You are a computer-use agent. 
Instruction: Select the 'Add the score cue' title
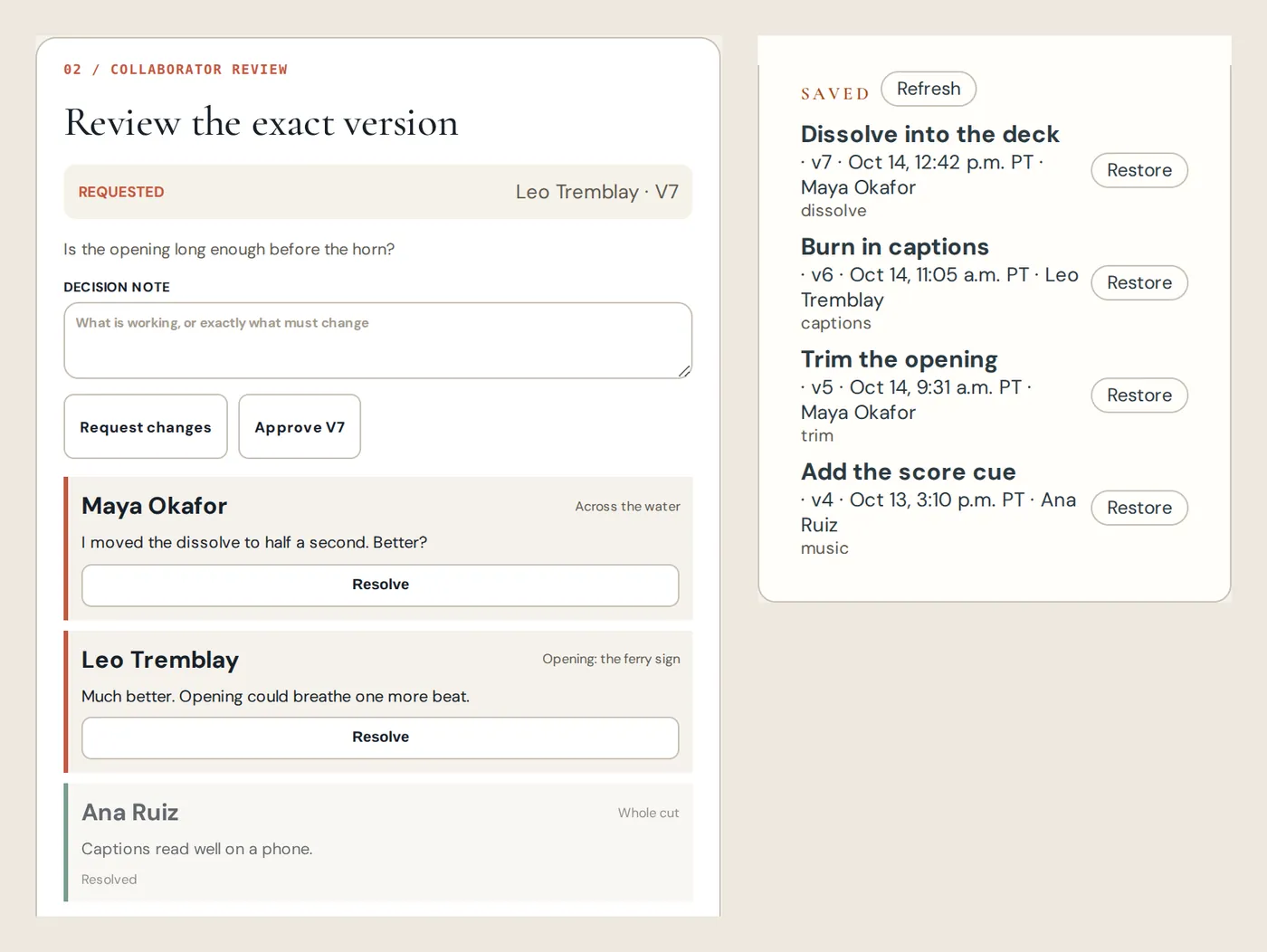point(909,471)
